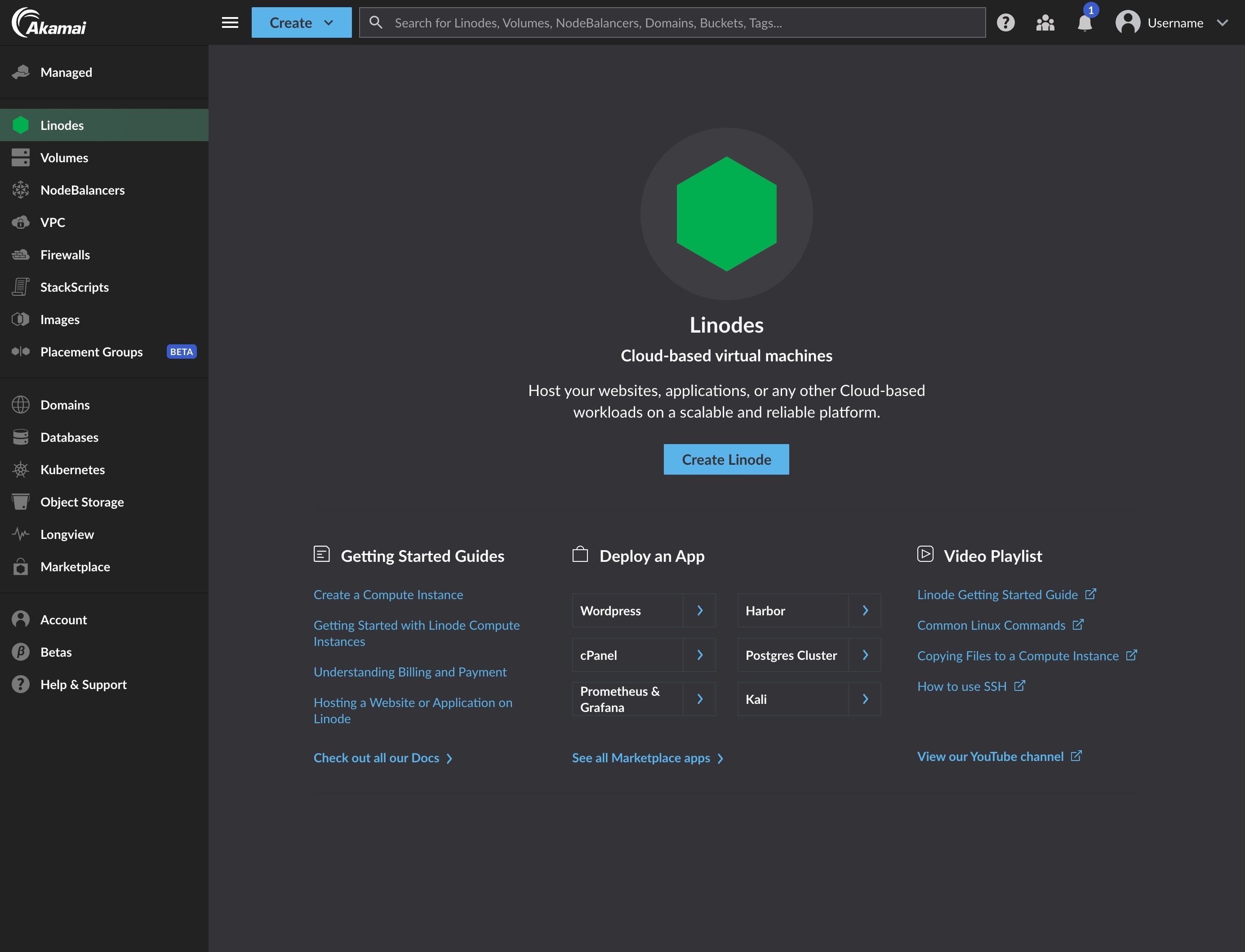Screen dimensions: 1245x952
Task: Toggle the navigation hamburger menu
Action: tap(230, 22)
